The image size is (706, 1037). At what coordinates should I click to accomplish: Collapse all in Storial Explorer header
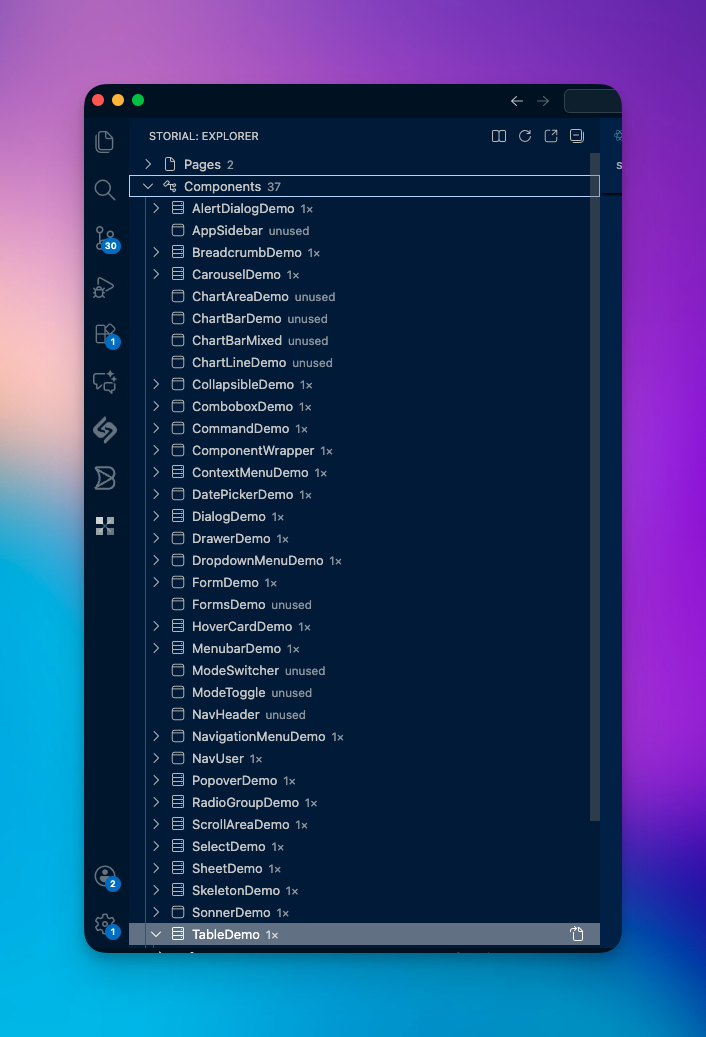pos(577,136)
